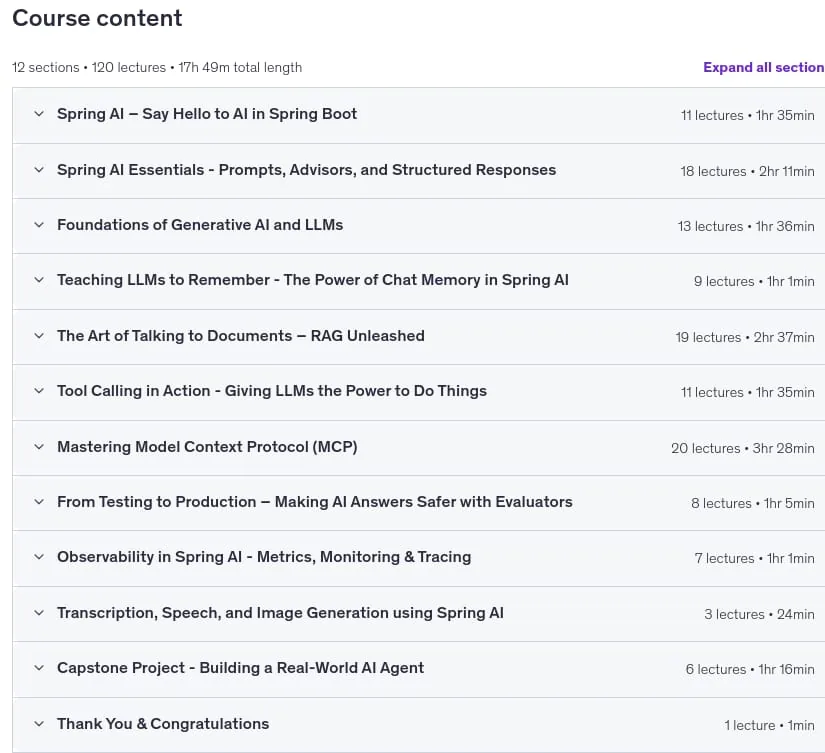Expand chevron beside Teaching LLMs to Remember
This screenshot has height=753, width=825.
(x=39, y=280)
